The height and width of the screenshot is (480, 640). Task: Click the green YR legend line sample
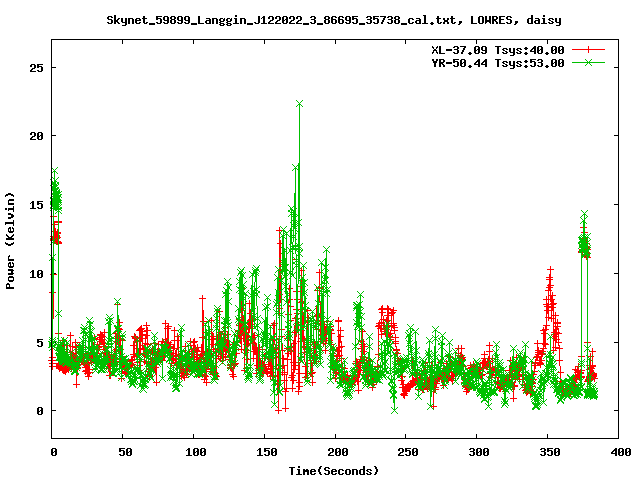(x=588, y=63)
